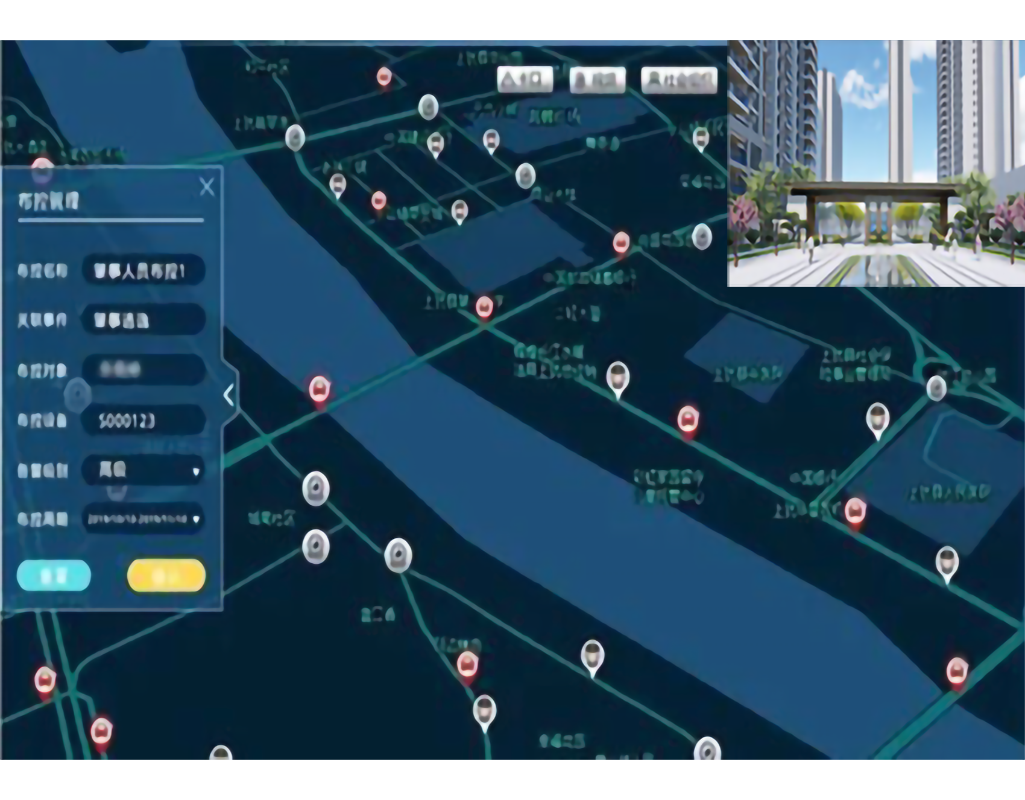The width and height of the screenshot is (1025, 800).
Task: Click the gray marker just left of building image
Action: point(702,237)
